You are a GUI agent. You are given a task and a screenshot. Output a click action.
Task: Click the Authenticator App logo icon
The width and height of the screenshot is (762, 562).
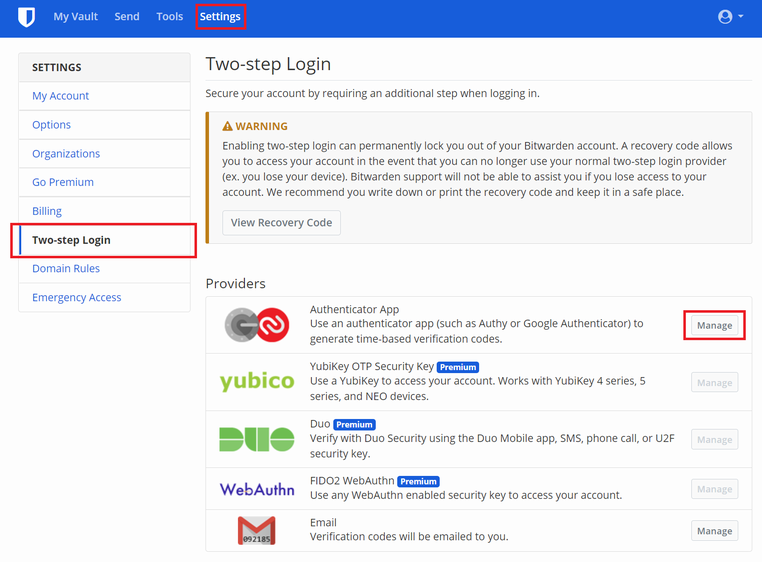[257, 325]
